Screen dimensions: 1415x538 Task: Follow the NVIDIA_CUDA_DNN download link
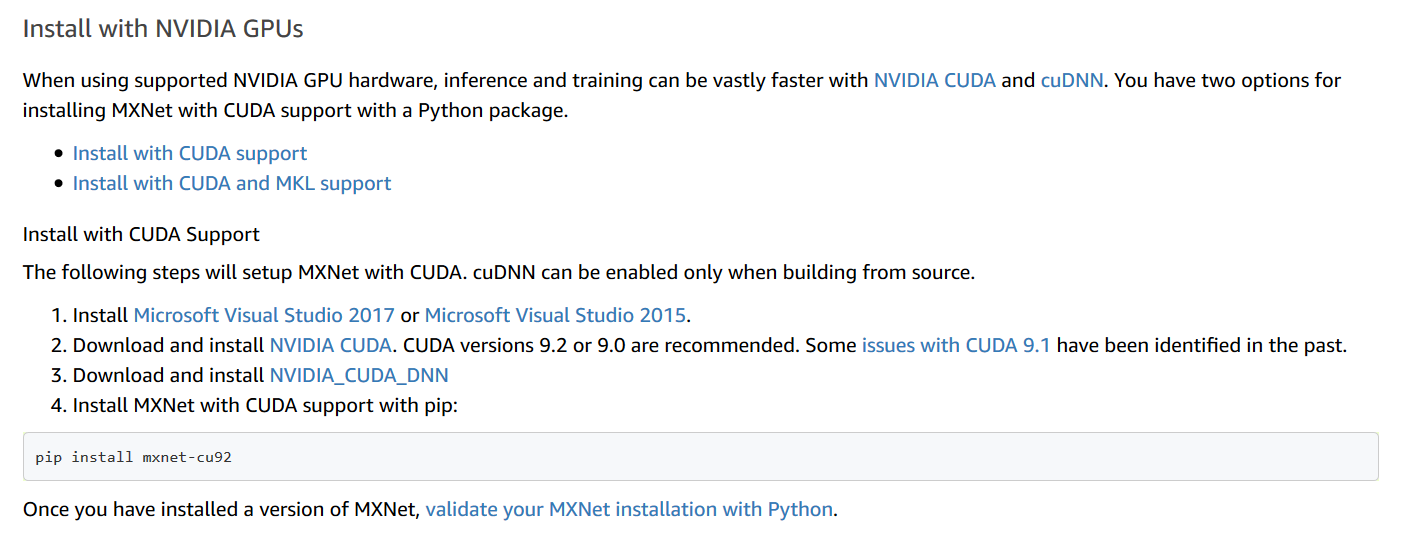pos(359,375)
